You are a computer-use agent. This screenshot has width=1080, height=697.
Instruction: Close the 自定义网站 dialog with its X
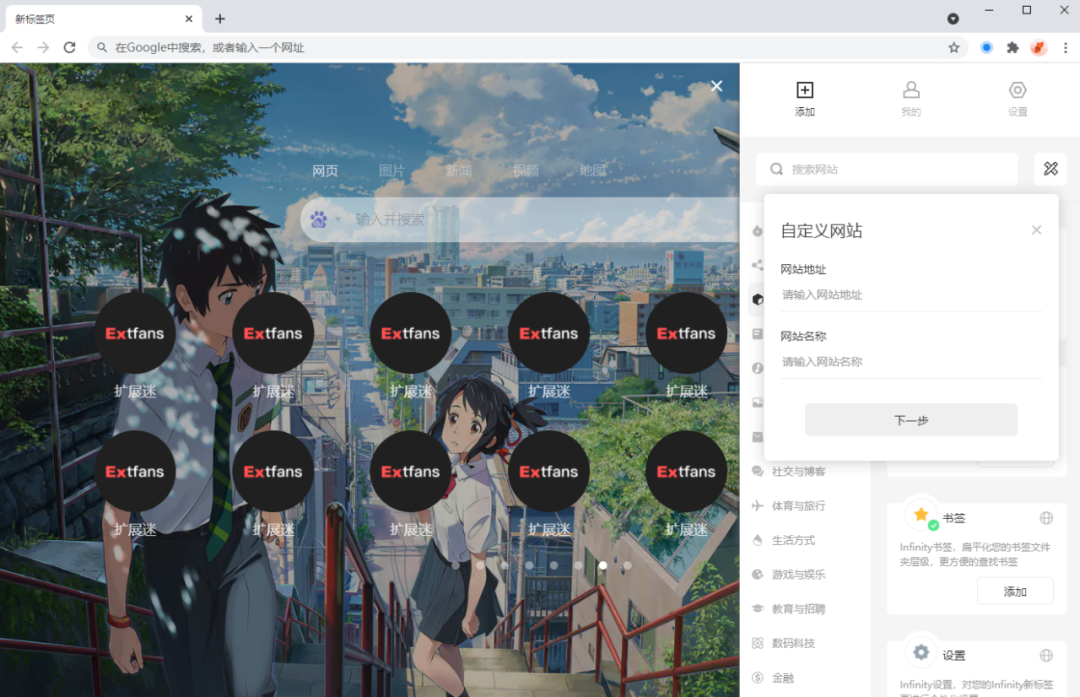coord(1036,230)
